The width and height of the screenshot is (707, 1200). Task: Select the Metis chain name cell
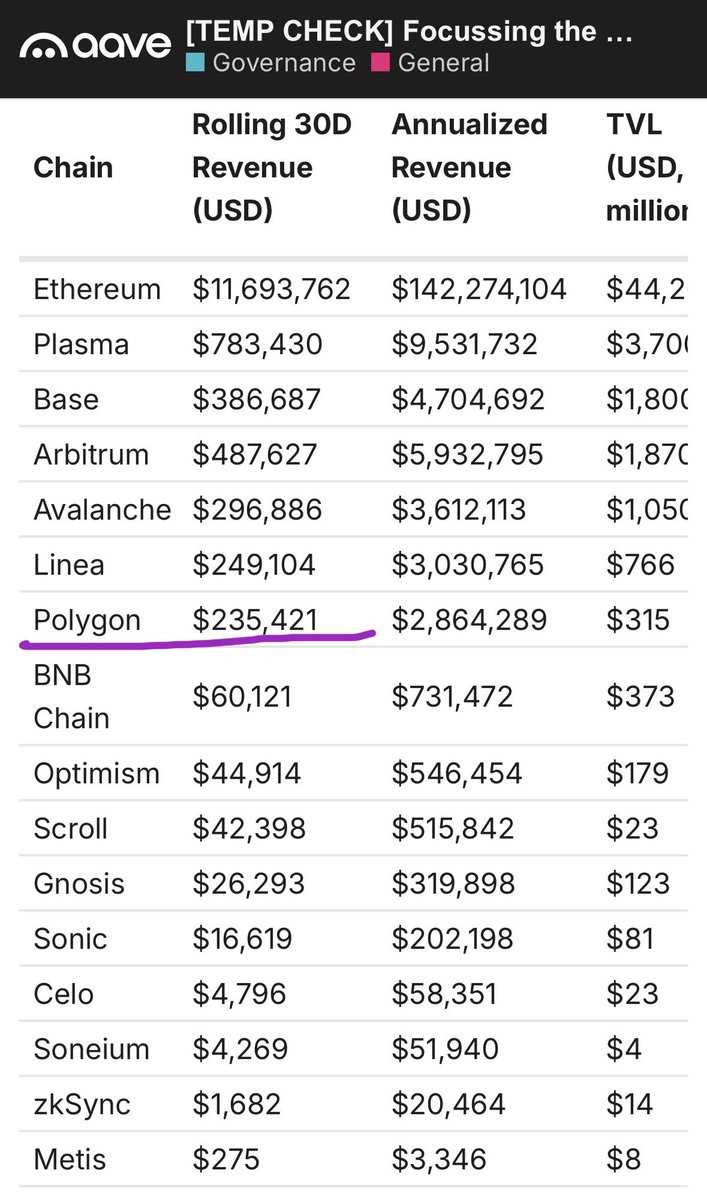[69, 1160]
